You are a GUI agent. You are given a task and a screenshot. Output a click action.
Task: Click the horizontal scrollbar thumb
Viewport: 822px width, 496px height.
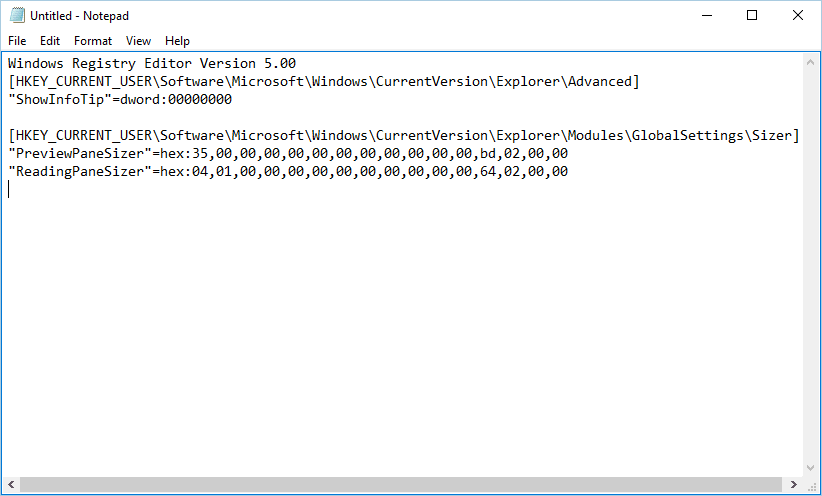point(401,484)
